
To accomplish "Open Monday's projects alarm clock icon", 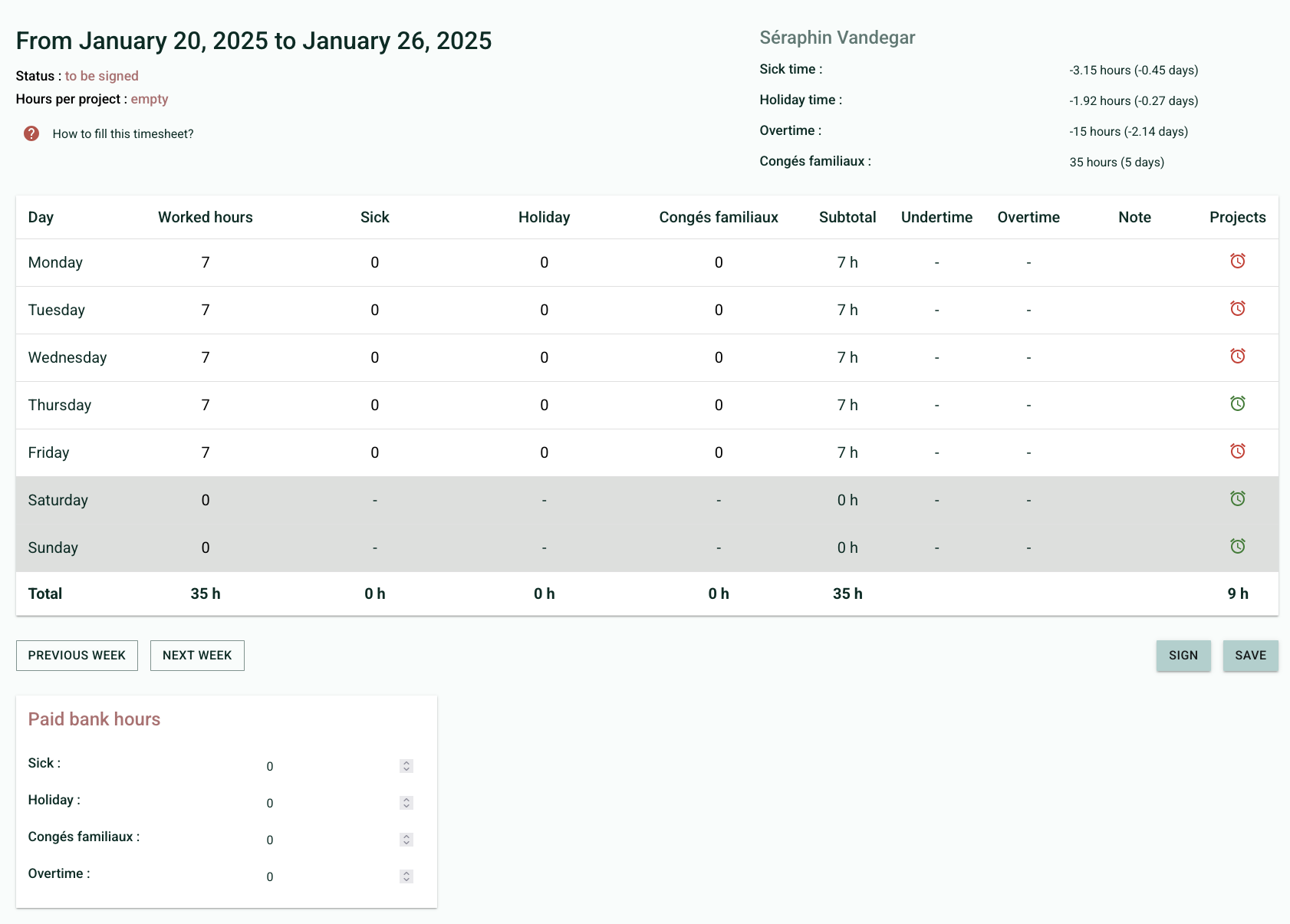I will pyautogui.click(x=1237, y=261).
